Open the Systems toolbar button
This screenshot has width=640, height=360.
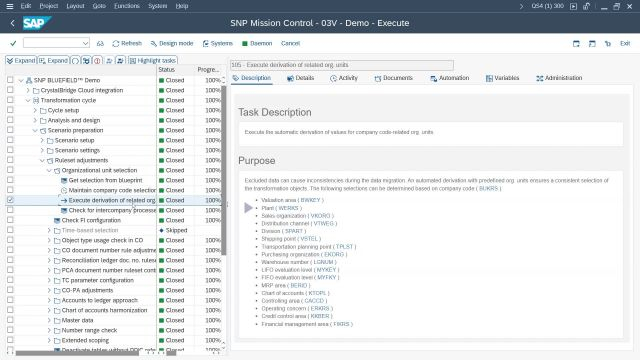[218, 43]
